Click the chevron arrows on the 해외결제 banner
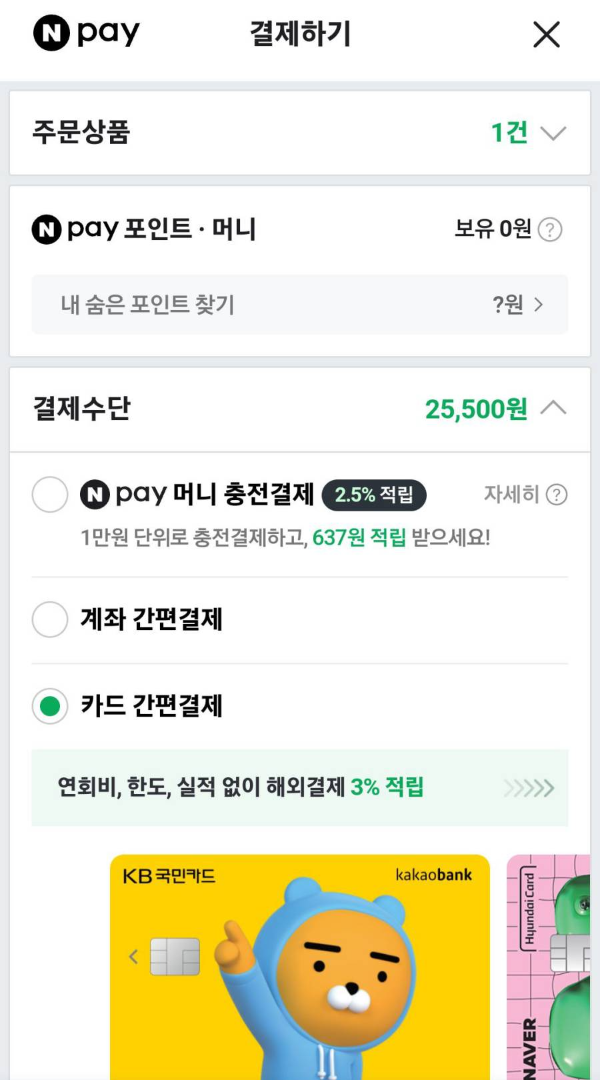The image size is (600, 1080). point(530,788)
